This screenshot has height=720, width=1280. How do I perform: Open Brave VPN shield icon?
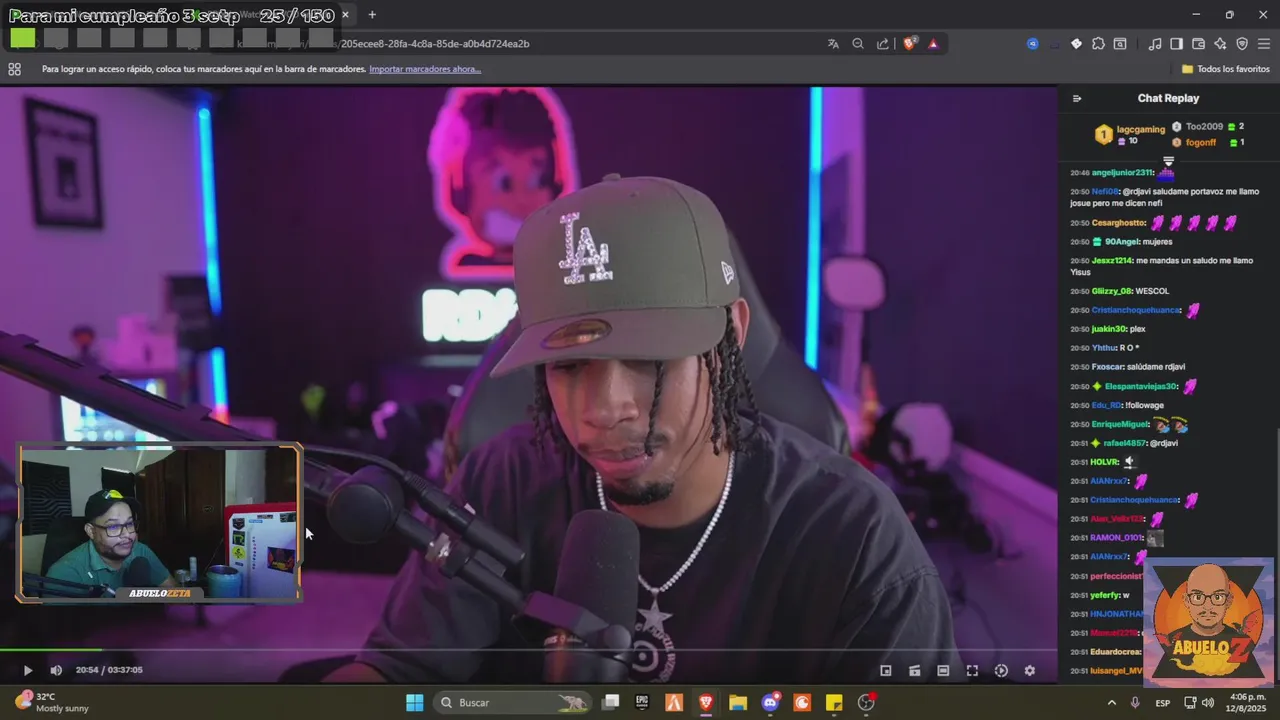(x=1242, y=44)
